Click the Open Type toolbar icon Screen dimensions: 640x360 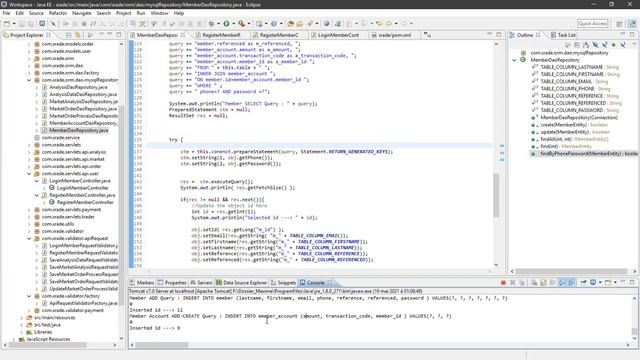point(291,24)
